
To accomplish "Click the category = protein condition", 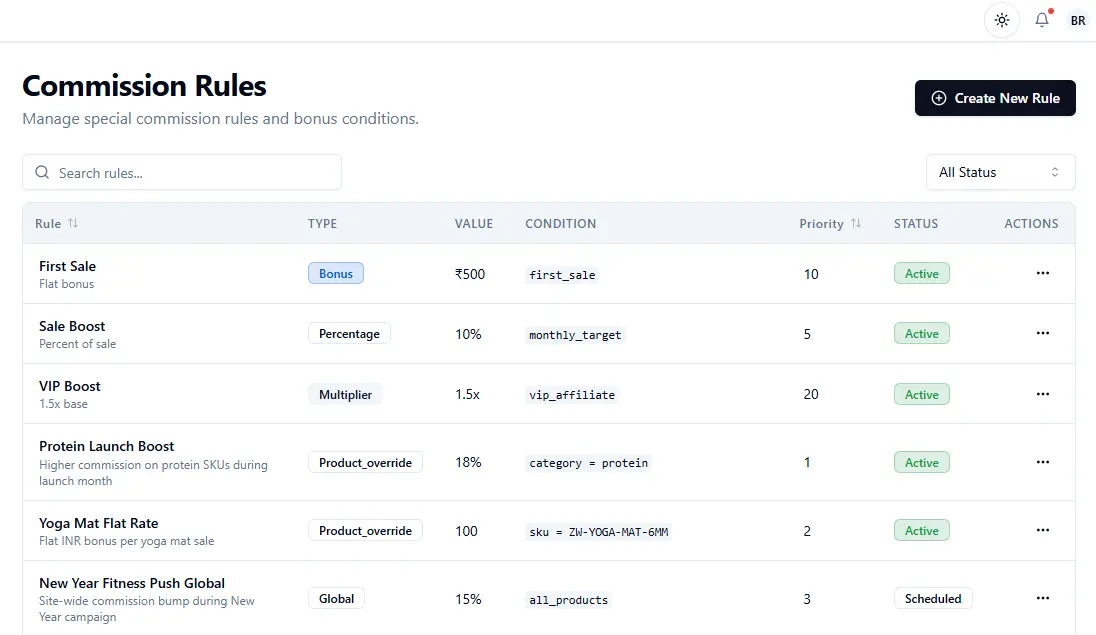I will pos(588,463).
